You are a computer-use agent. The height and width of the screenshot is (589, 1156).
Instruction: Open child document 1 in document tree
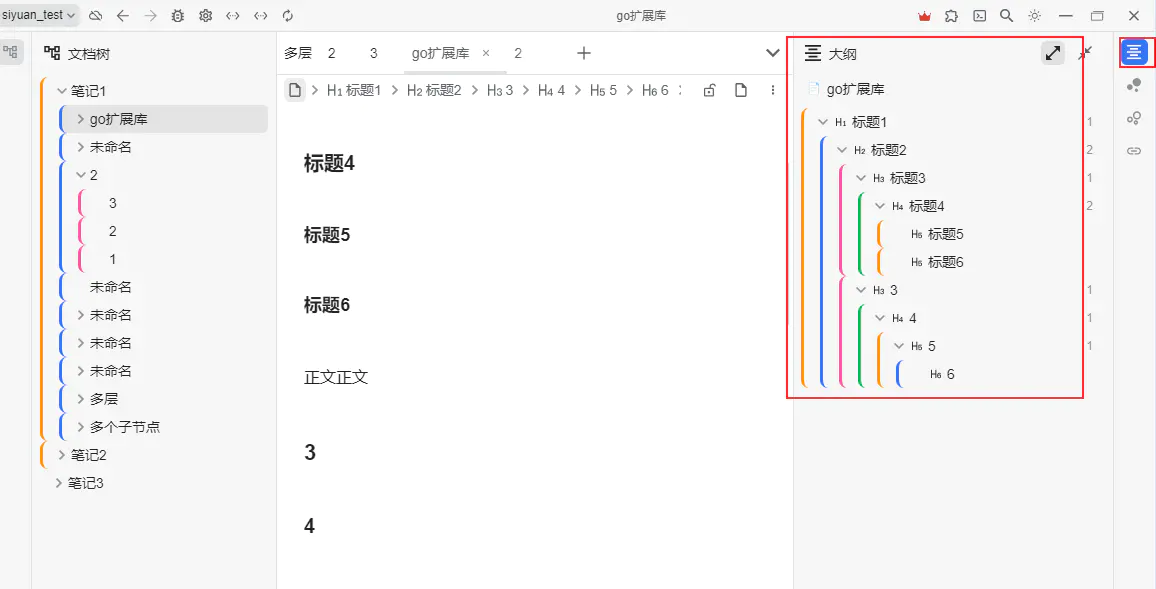pyautogui.click(x=112, y=259)
